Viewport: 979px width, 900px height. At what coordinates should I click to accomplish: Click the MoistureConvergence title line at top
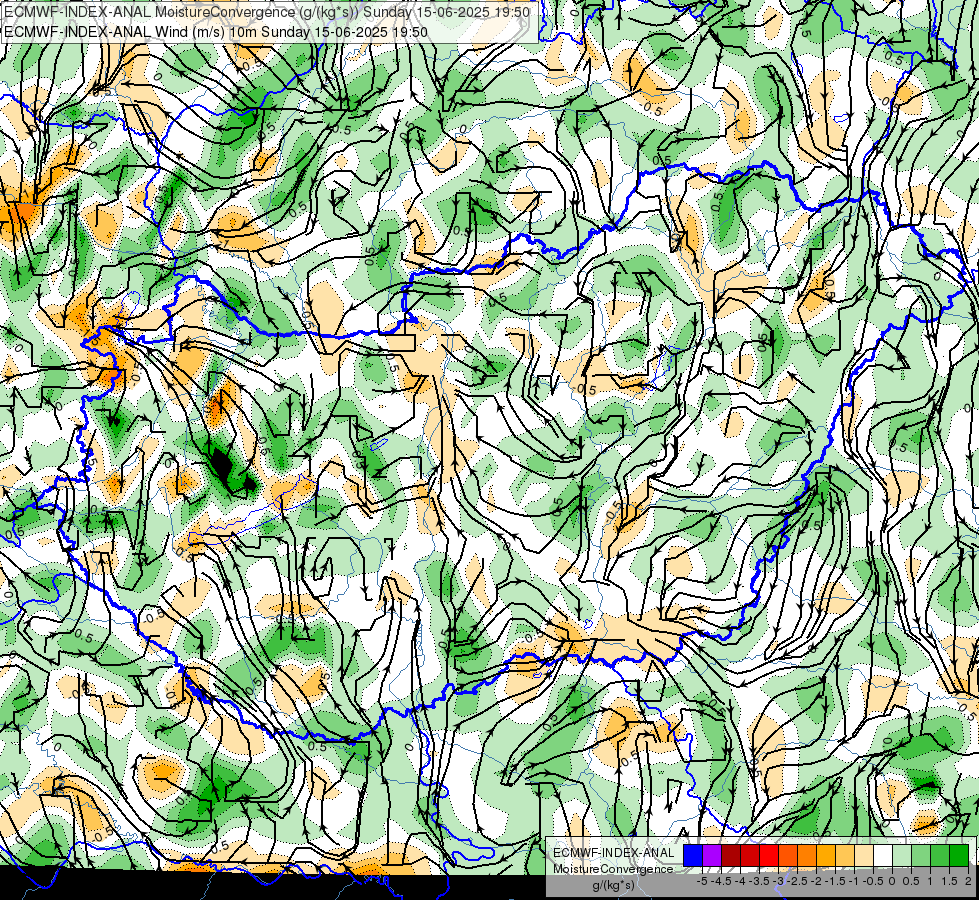[x=267, y=12]
